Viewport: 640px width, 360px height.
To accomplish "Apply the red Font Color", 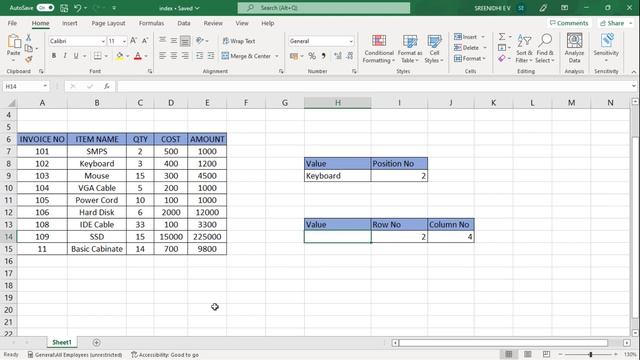I will [x=138, y=56].
